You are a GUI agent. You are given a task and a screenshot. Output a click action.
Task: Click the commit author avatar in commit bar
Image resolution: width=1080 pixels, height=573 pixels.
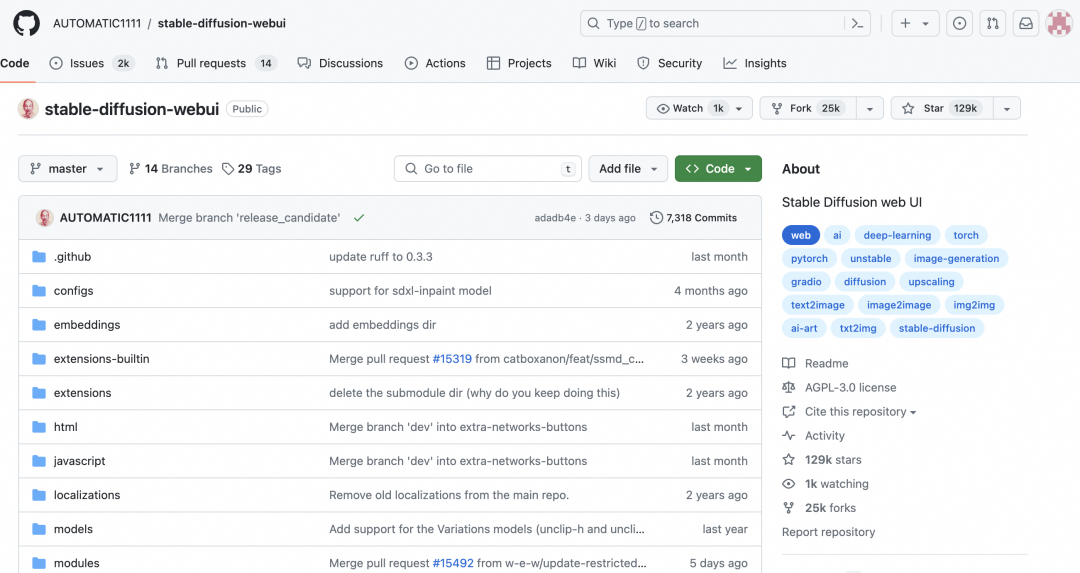click(x=45, y=218)
